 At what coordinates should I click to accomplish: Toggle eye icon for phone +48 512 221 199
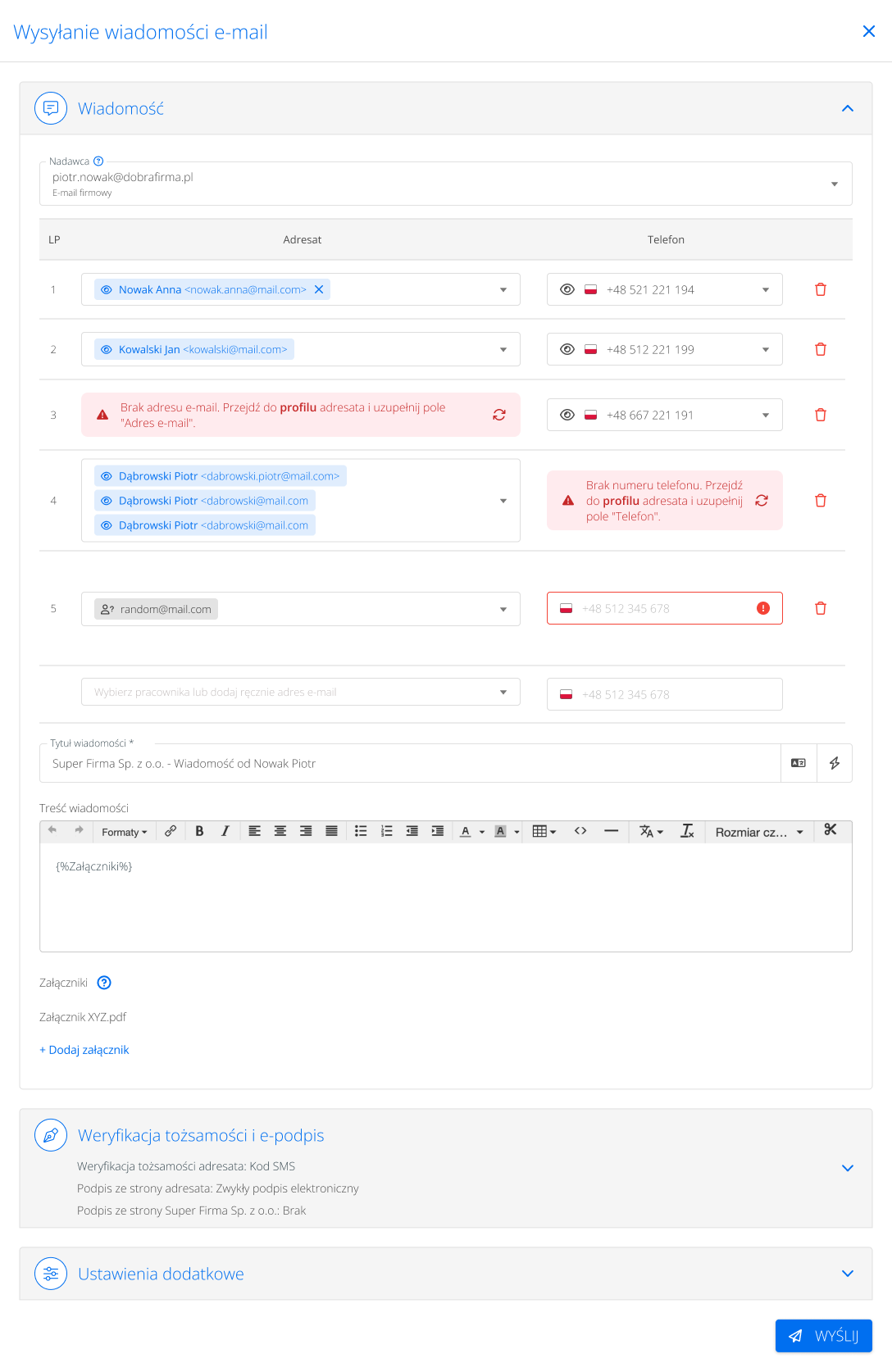tap(567, 349)
